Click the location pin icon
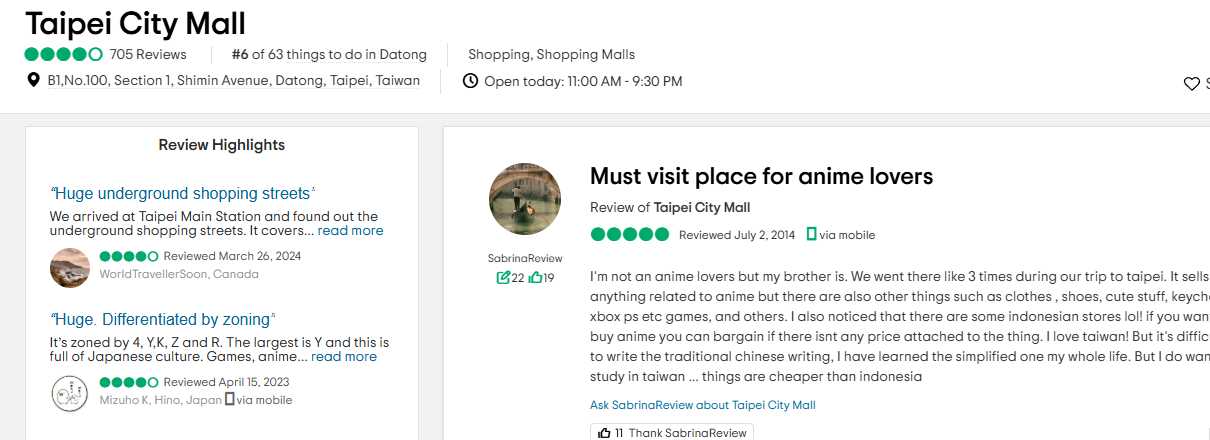The width and height of the screenshot is (1210, 440). tap(32, 81)
